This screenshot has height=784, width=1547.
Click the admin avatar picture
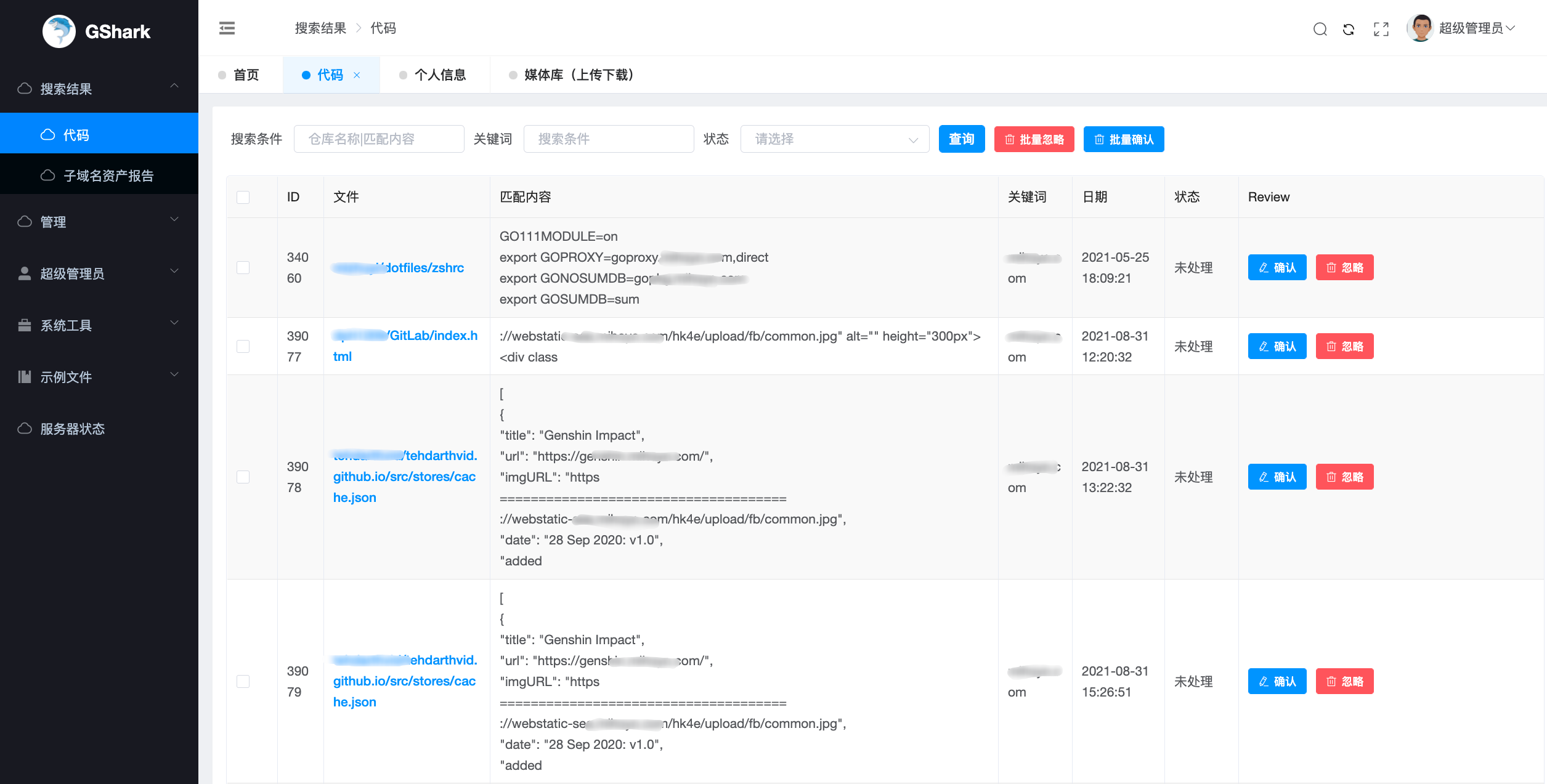tap(1421, 28)
